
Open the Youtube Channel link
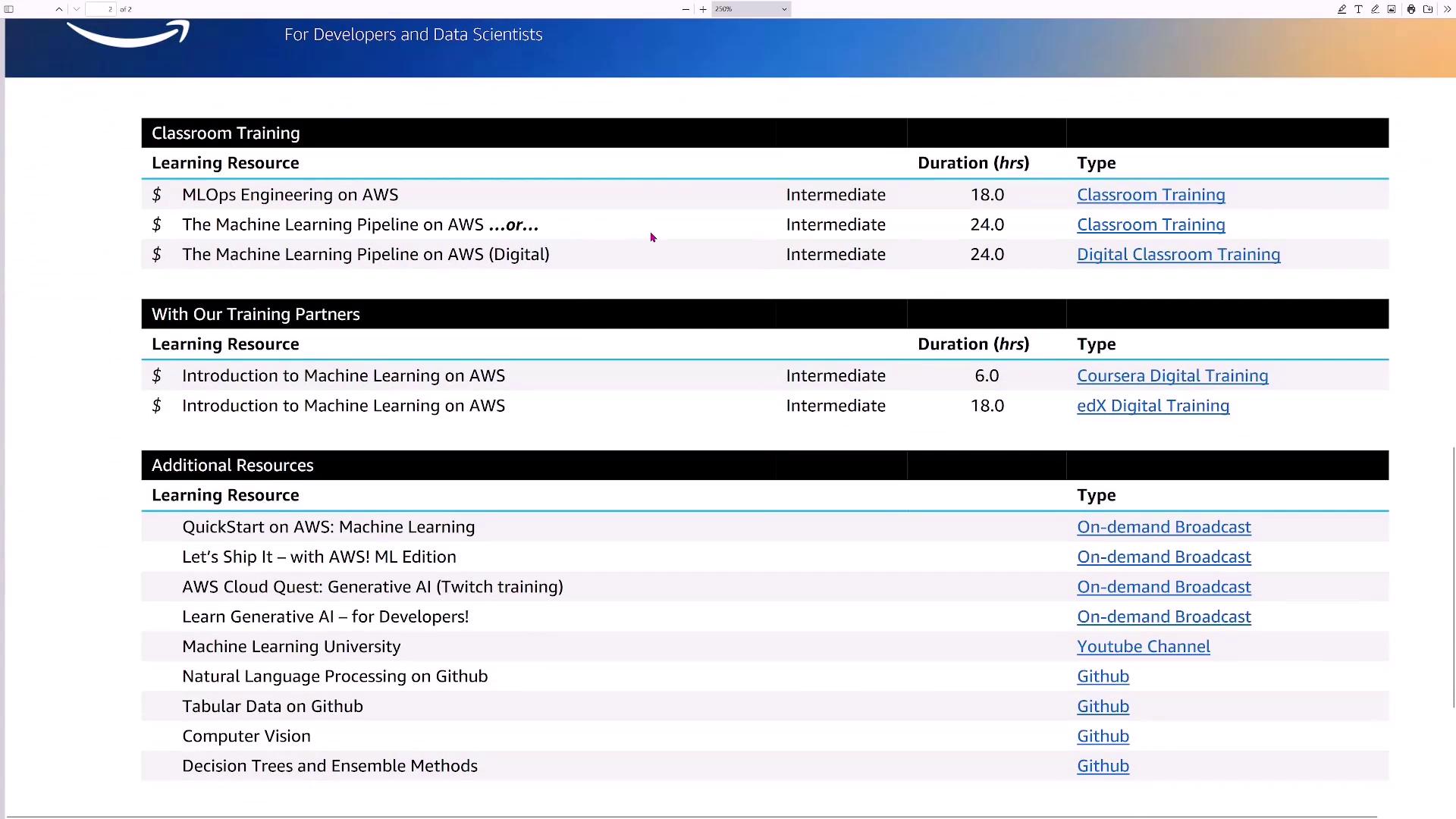coord(1143,647)
